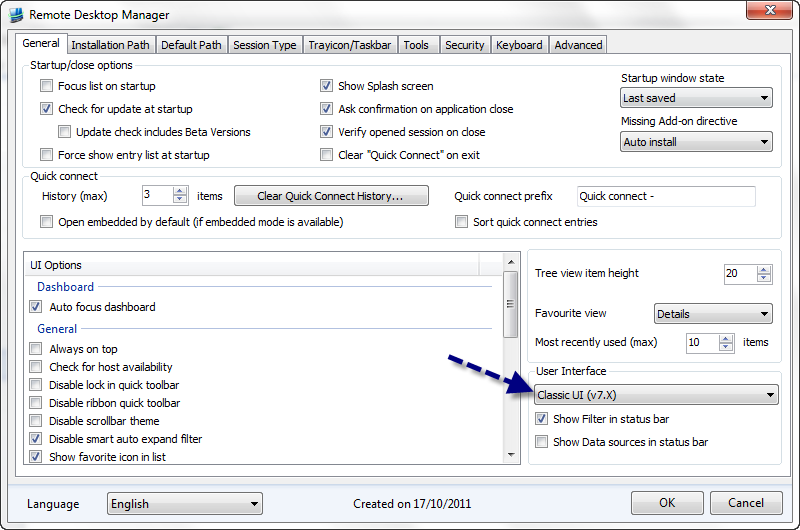Click the UI Options scrollbar thumb
Screen dimensions: 800x530
tap(511, 304)
